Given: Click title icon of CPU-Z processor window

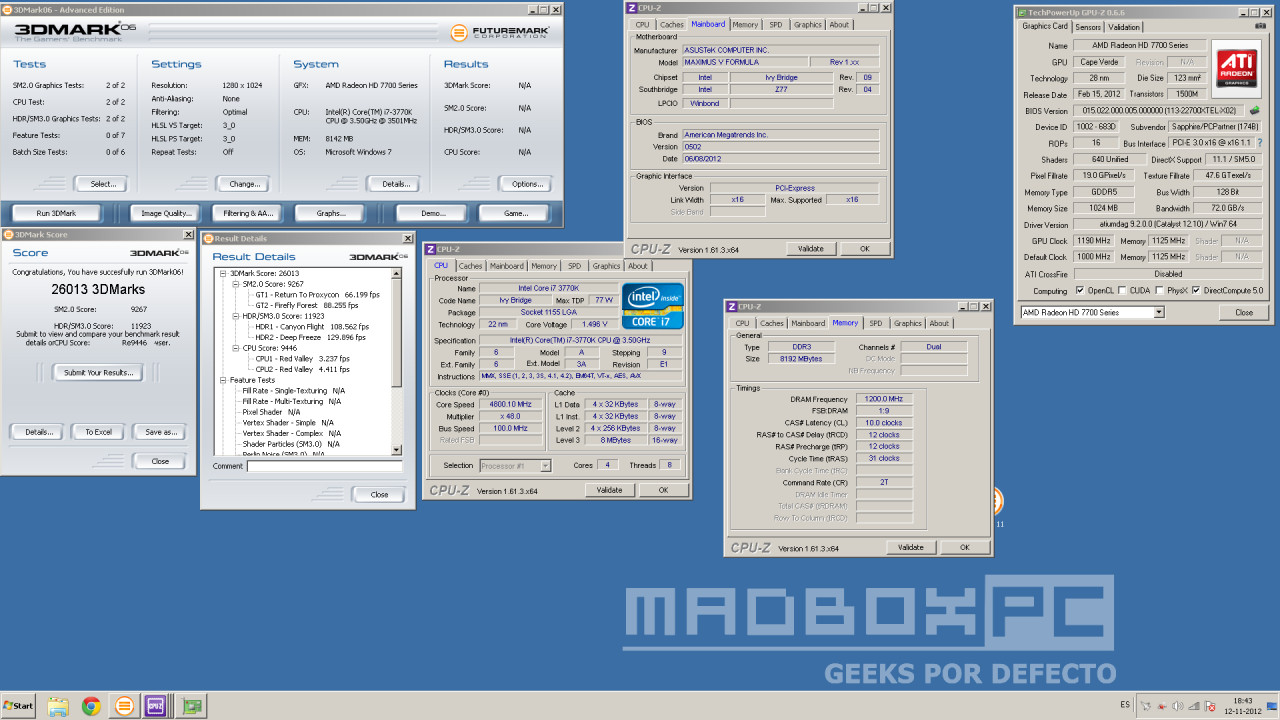Looking at the screenshot, I should click(x=431, y=249).
